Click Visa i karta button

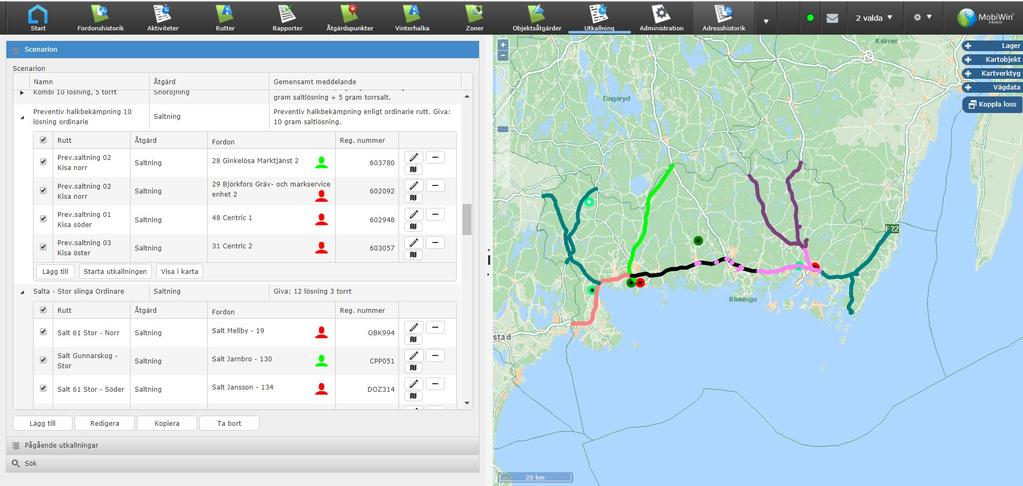pos(179,271)
